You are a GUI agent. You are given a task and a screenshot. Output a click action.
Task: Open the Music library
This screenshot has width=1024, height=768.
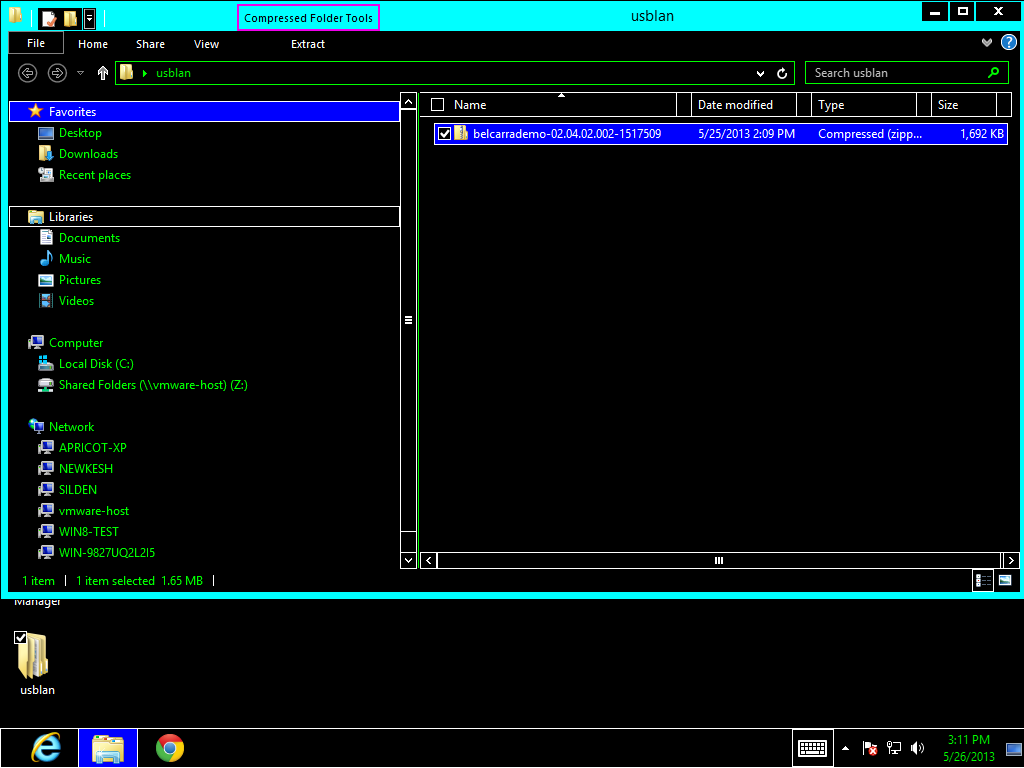click(x=74, y=259)
